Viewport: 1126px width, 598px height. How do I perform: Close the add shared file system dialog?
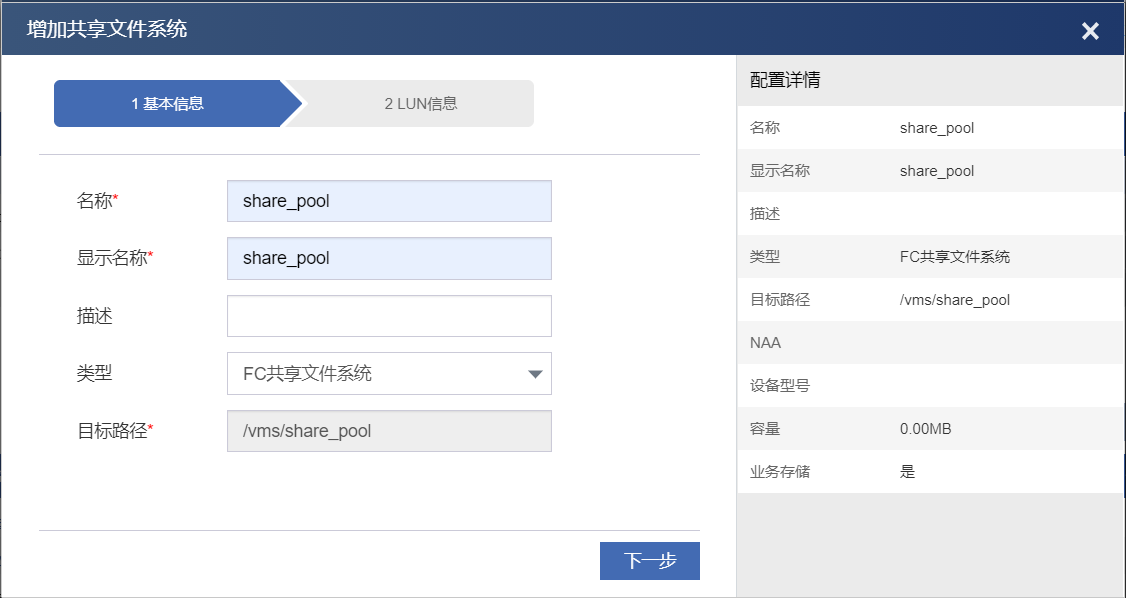(1090, 31)
